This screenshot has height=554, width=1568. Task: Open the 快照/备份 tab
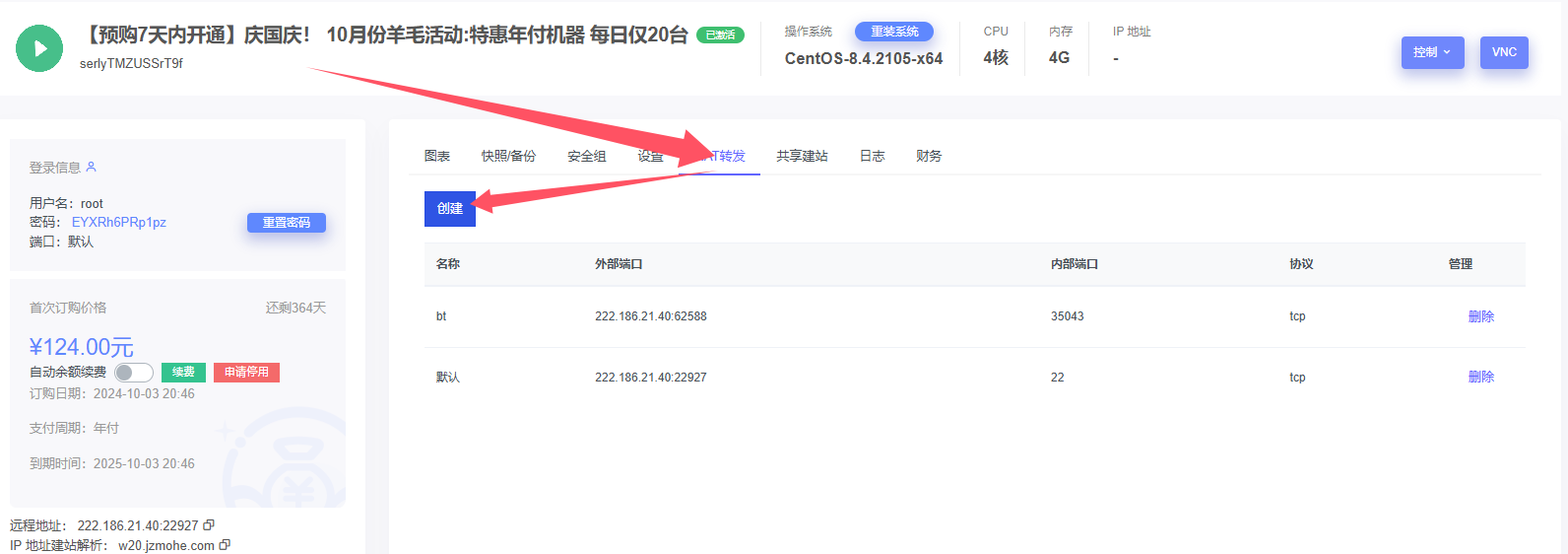(508, 156)
